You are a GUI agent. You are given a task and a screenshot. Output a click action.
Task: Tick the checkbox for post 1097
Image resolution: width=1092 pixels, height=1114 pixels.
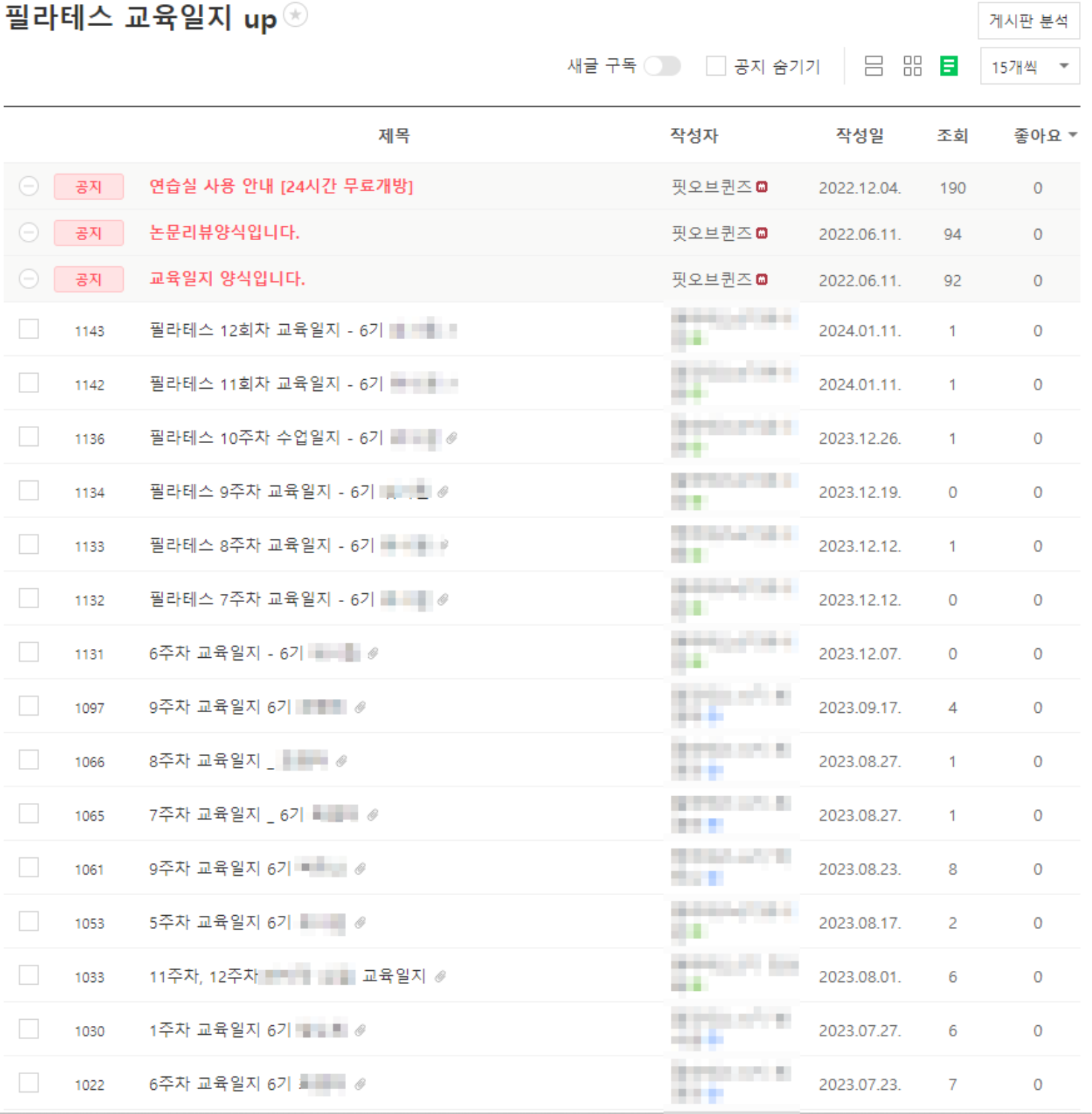[29, 706]
